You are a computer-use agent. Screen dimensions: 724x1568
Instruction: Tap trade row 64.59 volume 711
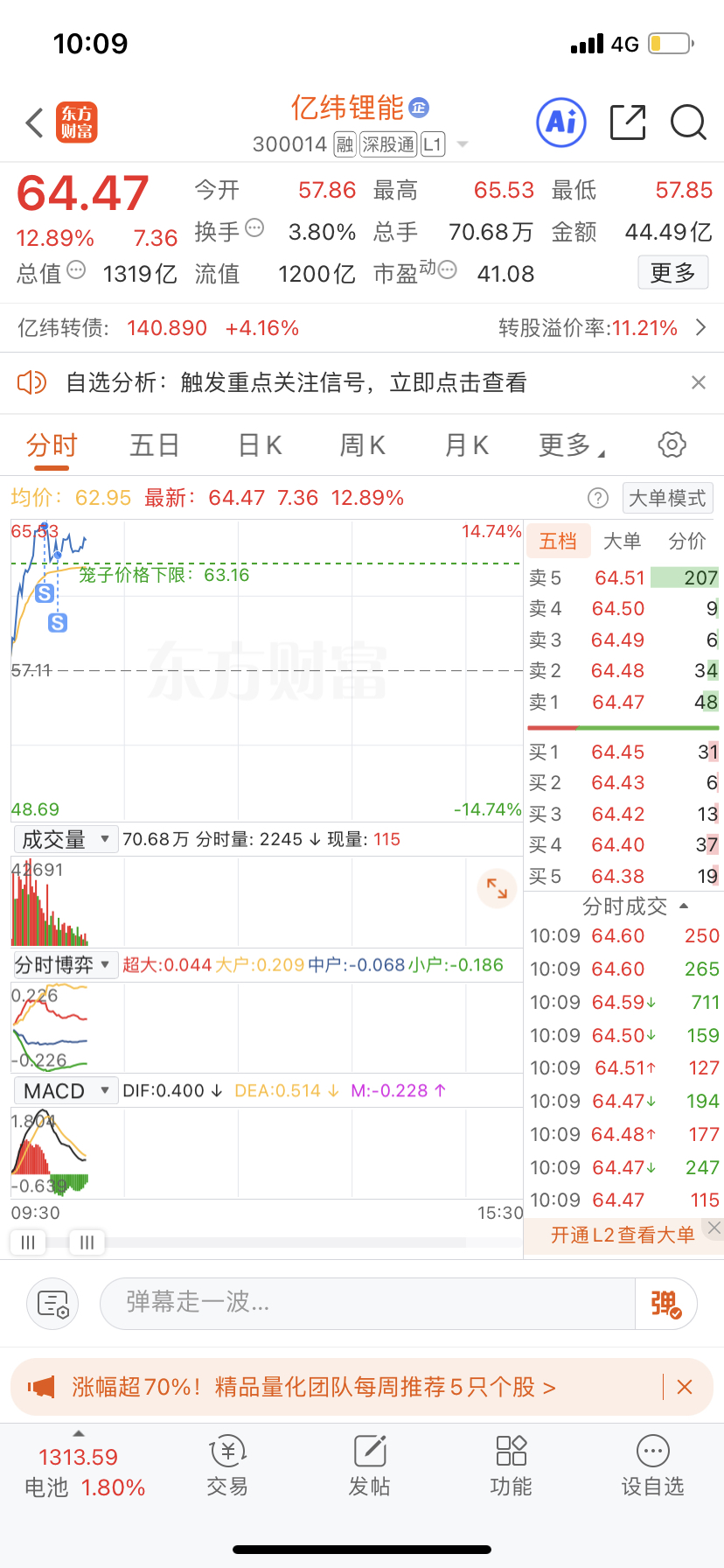pos(624,1003)
